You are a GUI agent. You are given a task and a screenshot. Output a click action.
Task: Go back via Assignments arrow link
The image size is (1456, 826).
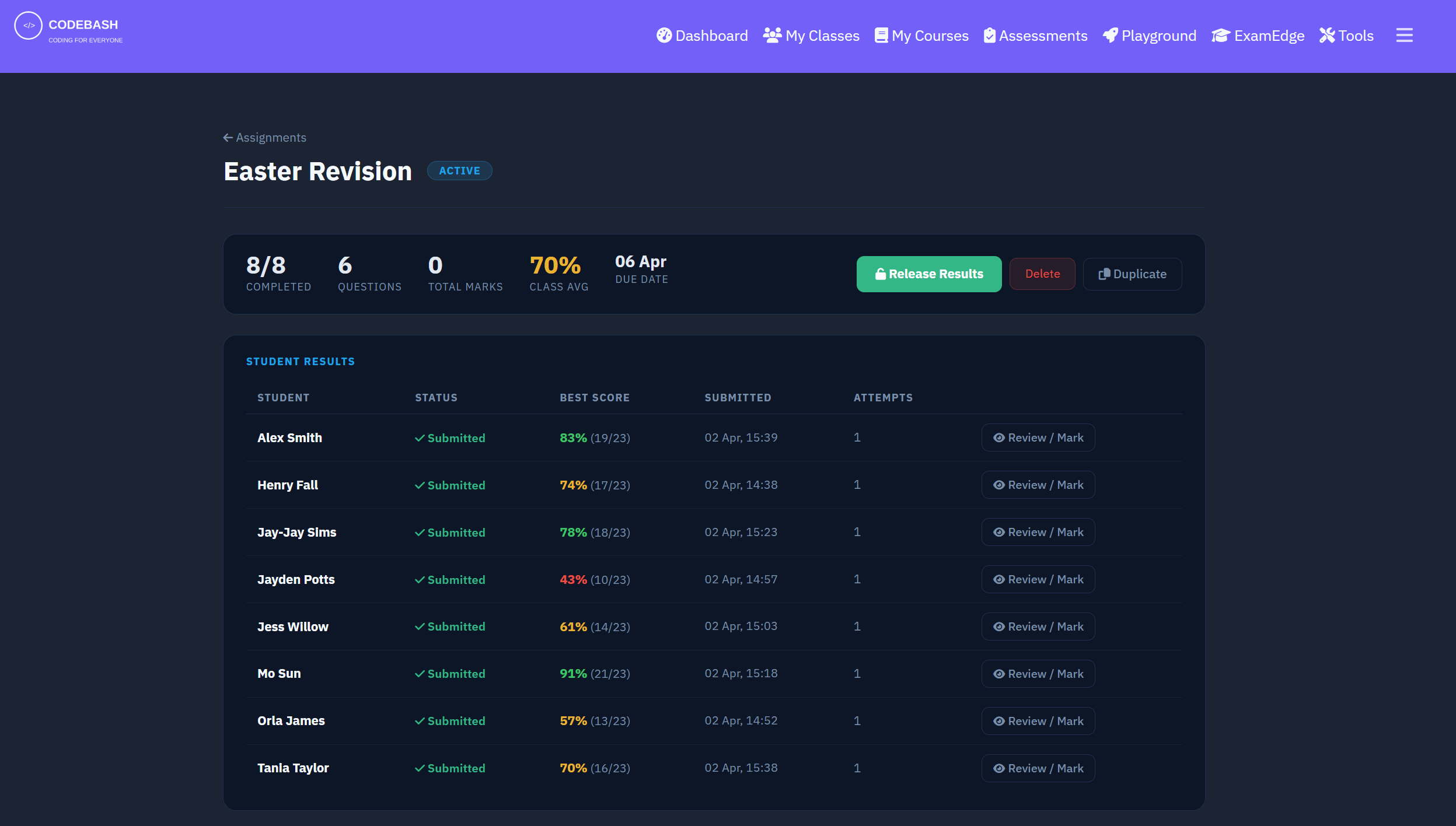[265, 138]
